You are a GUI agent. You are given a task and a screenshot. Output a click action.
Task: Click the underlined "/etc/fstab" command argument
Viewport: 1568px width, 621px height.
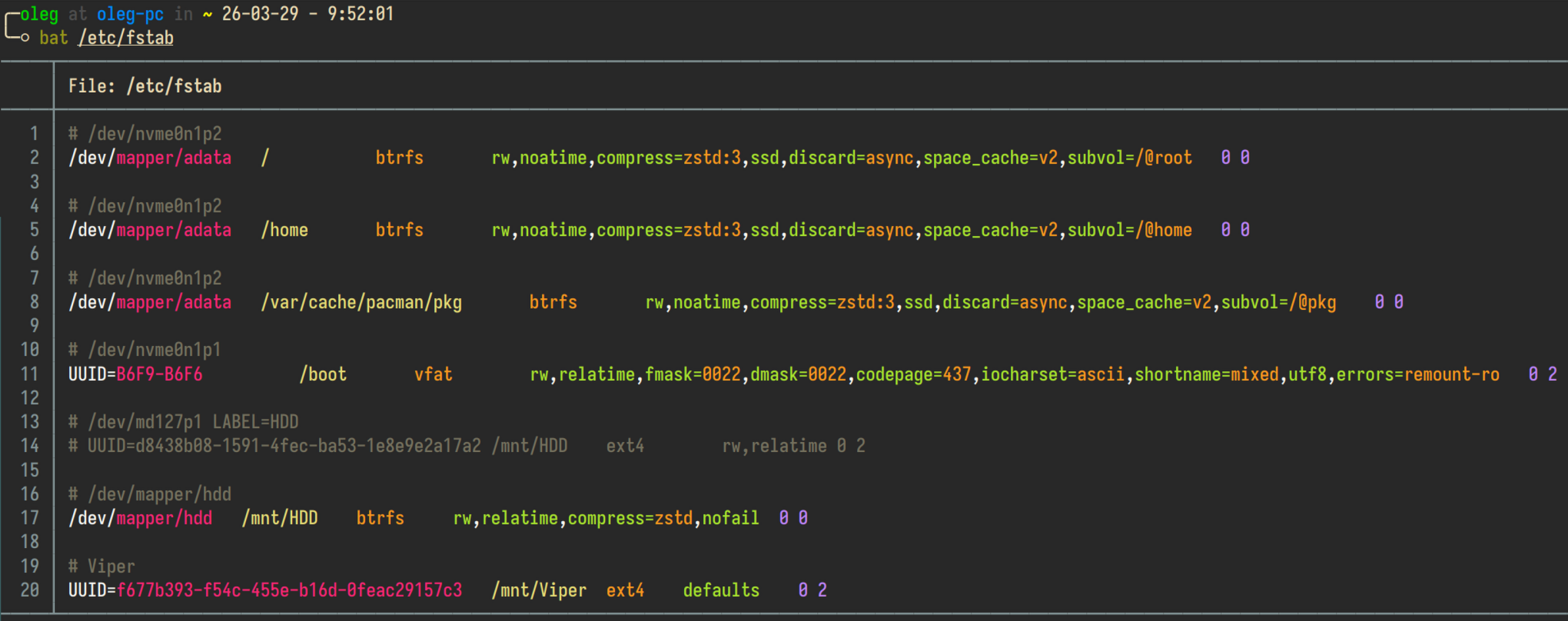click(126, 38)
